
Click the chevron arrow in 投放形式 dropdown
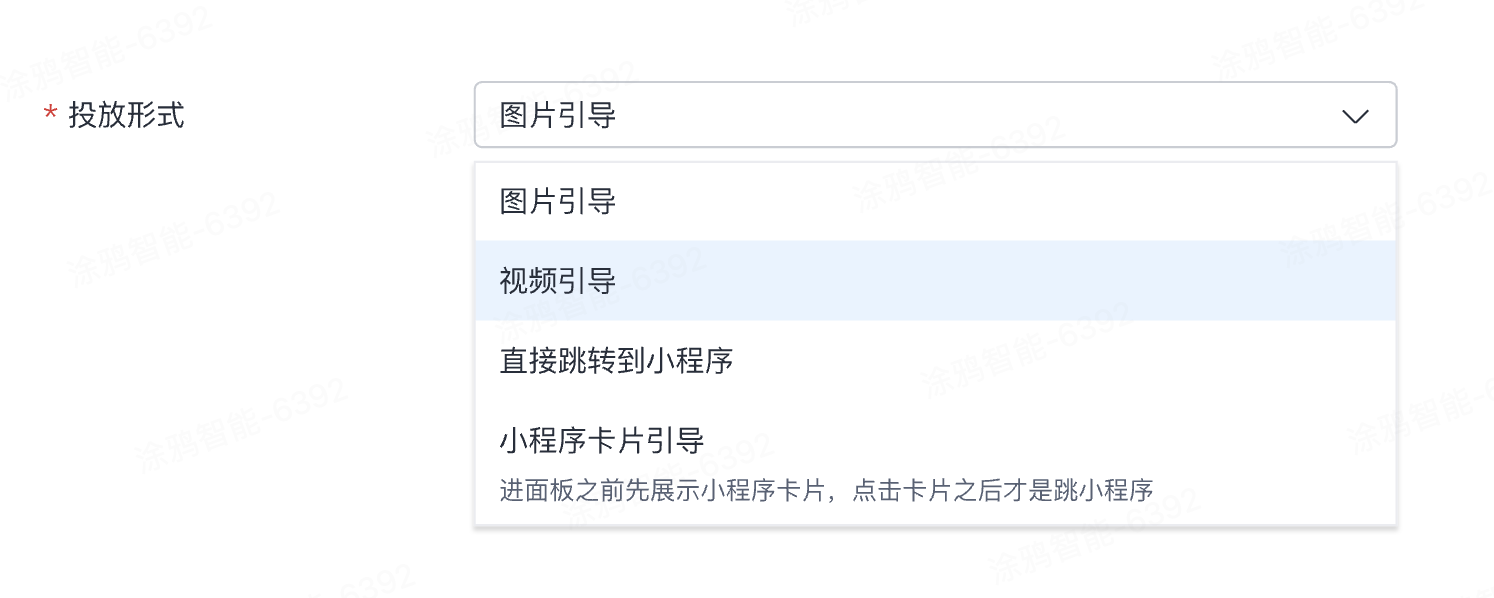click(x=1355, y=116)
